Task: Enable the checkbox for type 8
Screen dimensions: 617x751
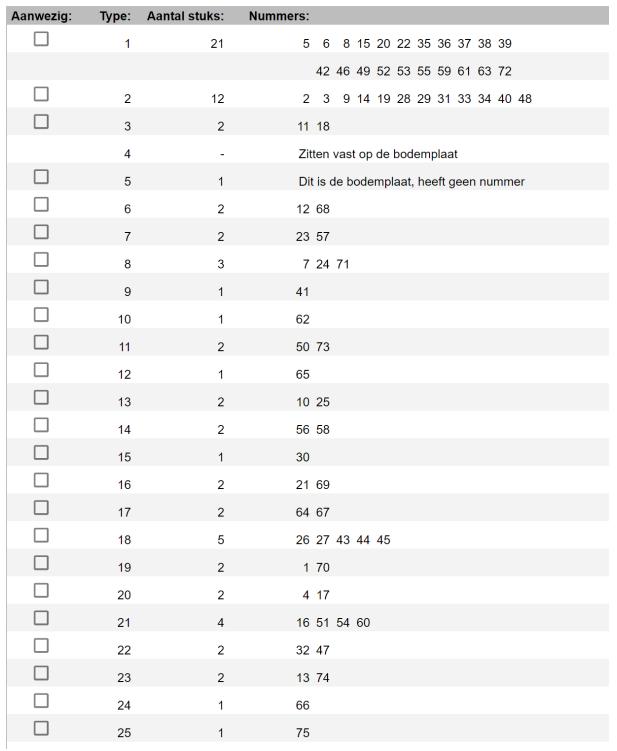Action: 41,259
